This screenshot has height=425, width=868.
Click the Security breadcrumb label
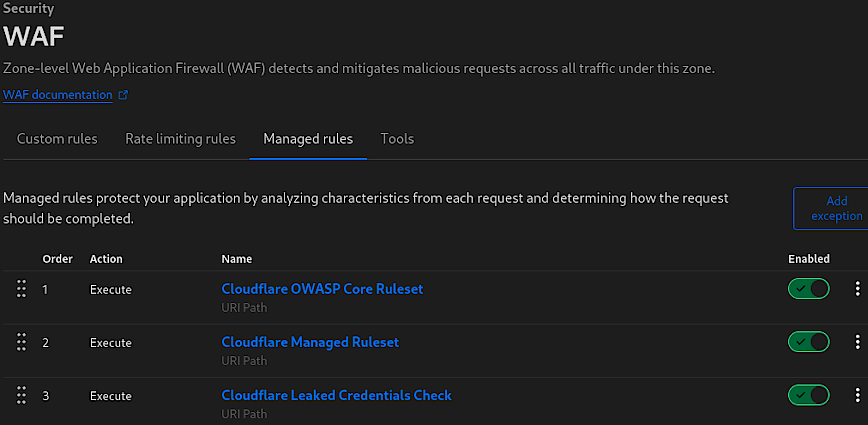click(x=28, y=8)
